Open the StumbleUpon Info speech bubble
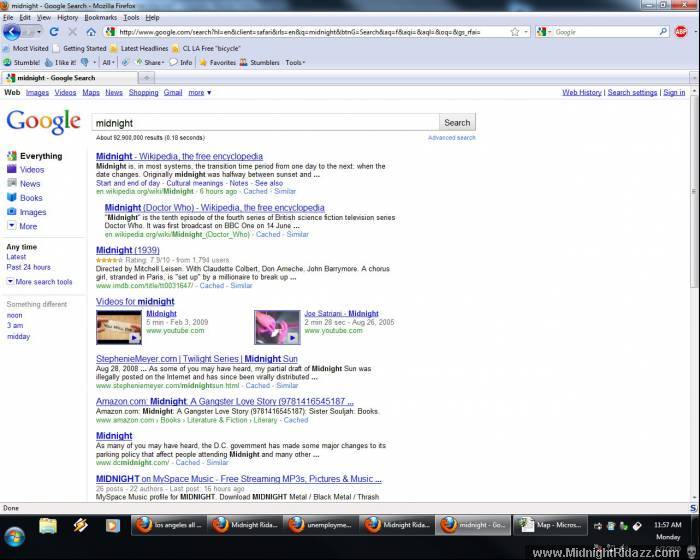The image size is (700, 560). (180, 63)
